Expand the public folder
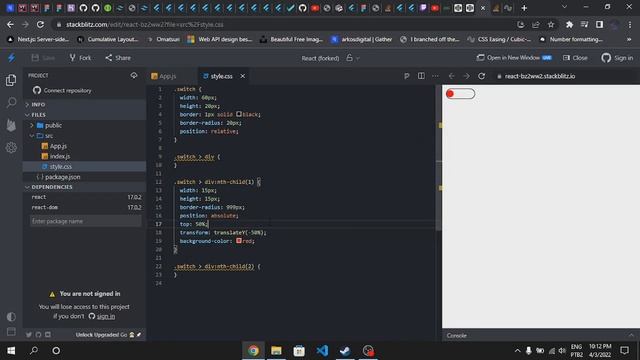The height and width of the screenshot is (360, 640). pyautogui.click(x=84, y=125)
